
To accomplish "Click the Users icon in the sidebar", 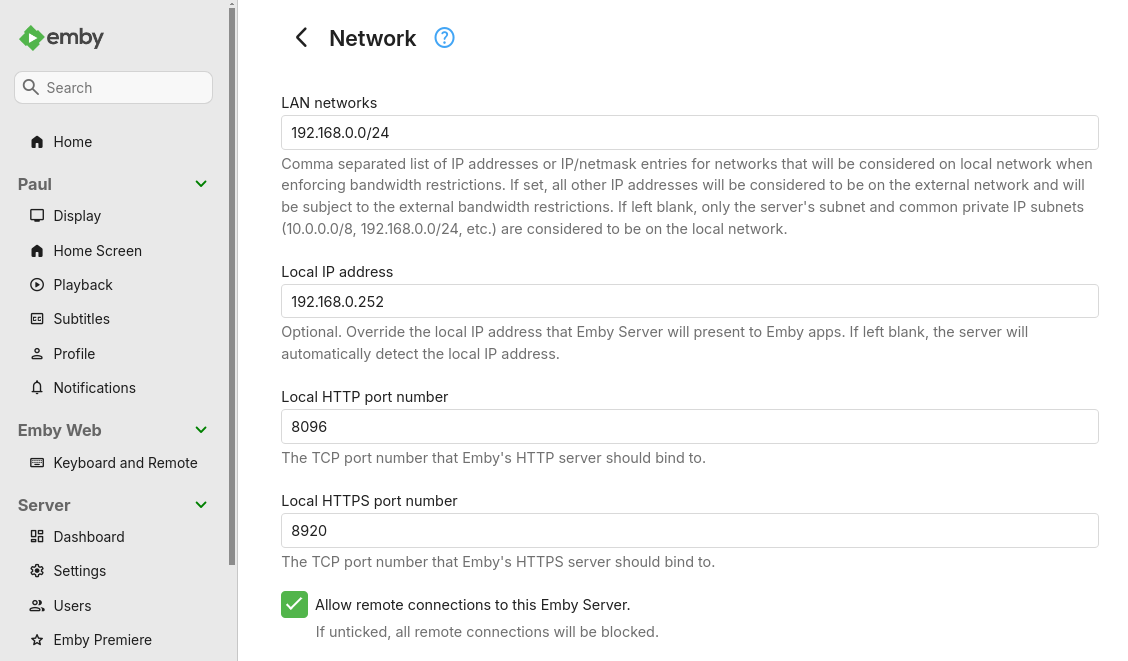I will [35, 606].
